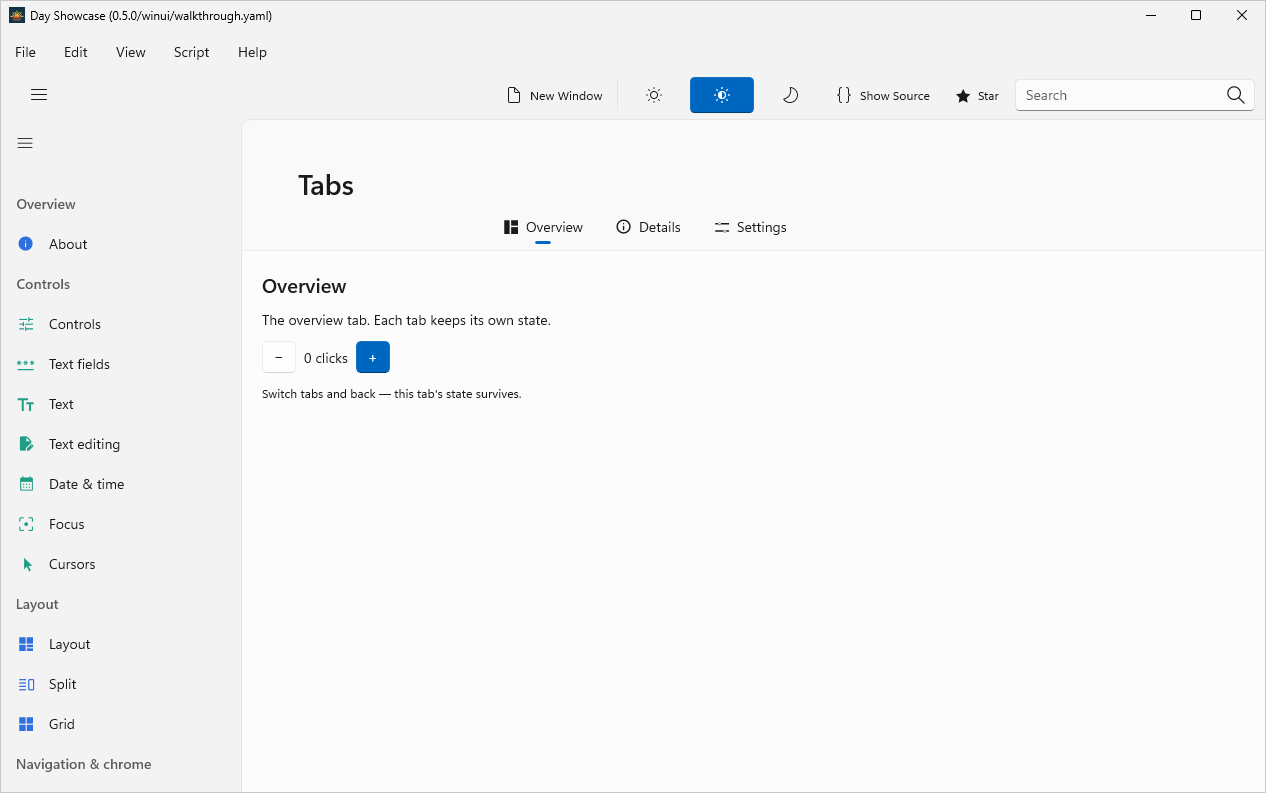Open the Script menu

tap(191, 52)
